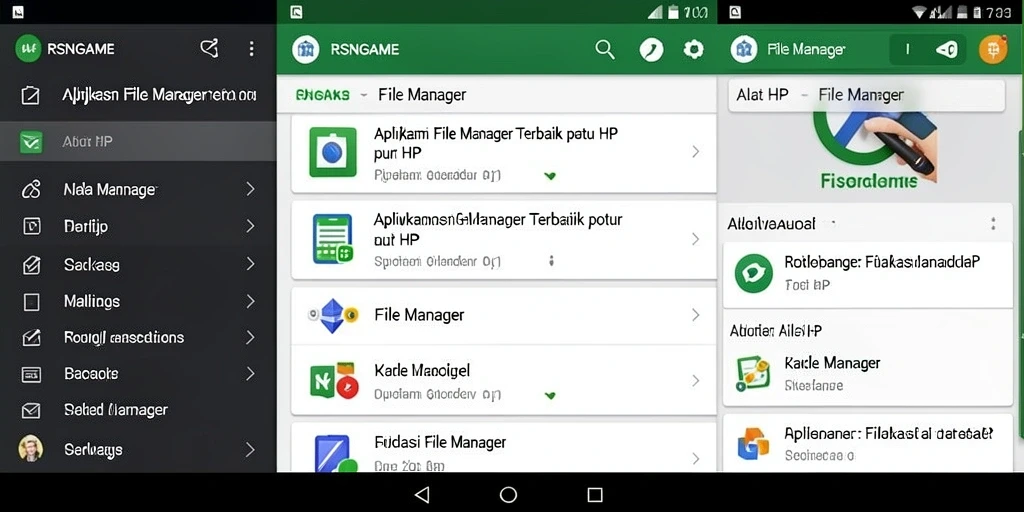This screenshot has width=1024, height=512.
Task: Tap the Android Home navigation button
Action: click(x=508, y=494)
